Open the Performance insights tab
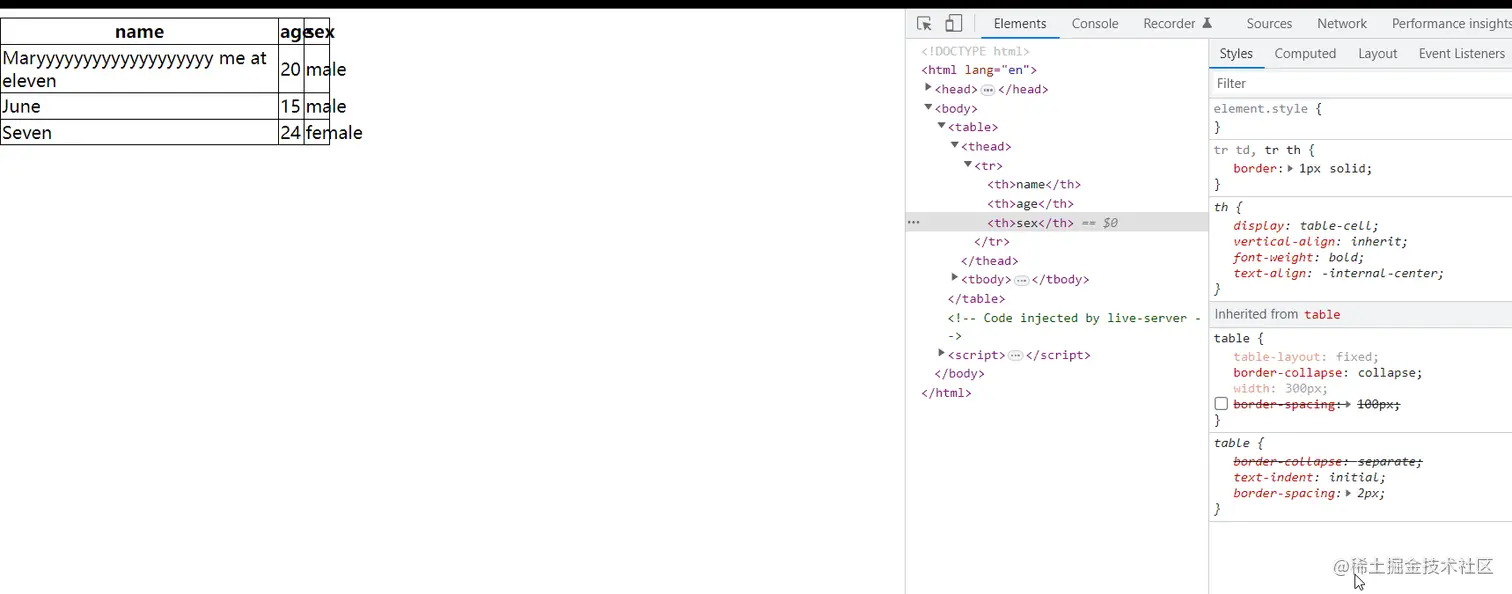The image size is (1512, 594). tap(1451, 23)
